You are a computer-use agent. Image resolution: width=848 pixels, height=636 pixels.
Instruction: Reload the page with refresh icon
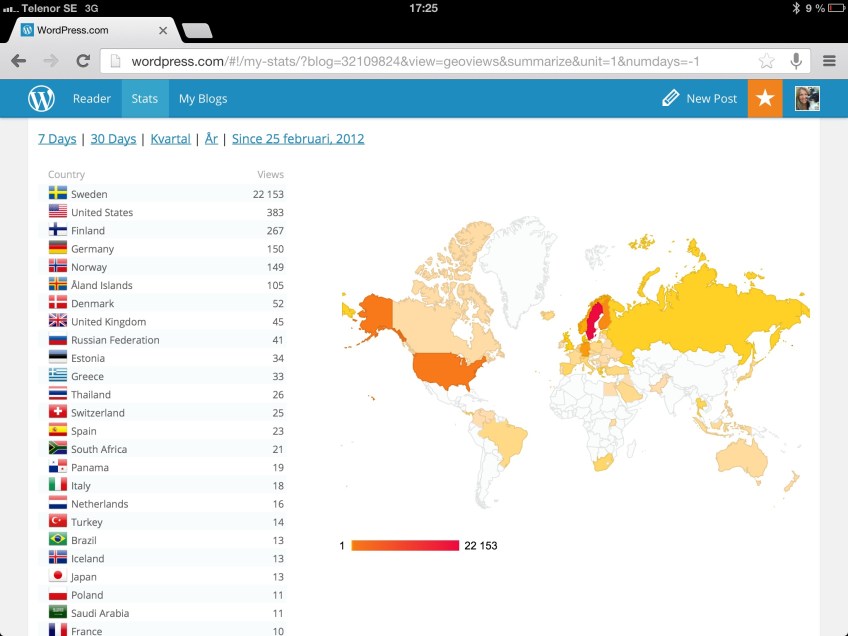(83, 61)
